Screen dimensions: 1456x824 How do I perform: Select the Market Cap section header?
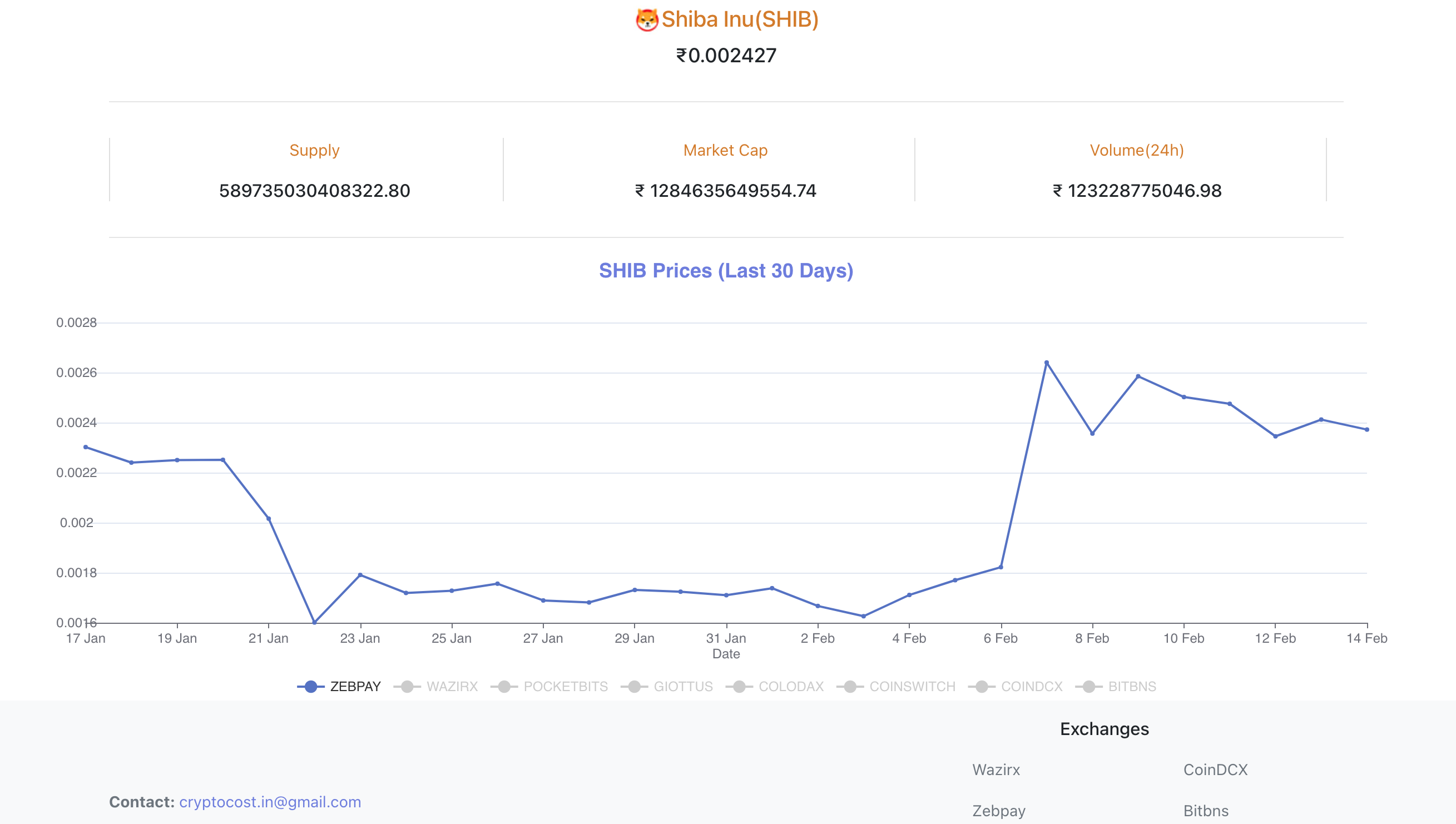pos(726,151)
